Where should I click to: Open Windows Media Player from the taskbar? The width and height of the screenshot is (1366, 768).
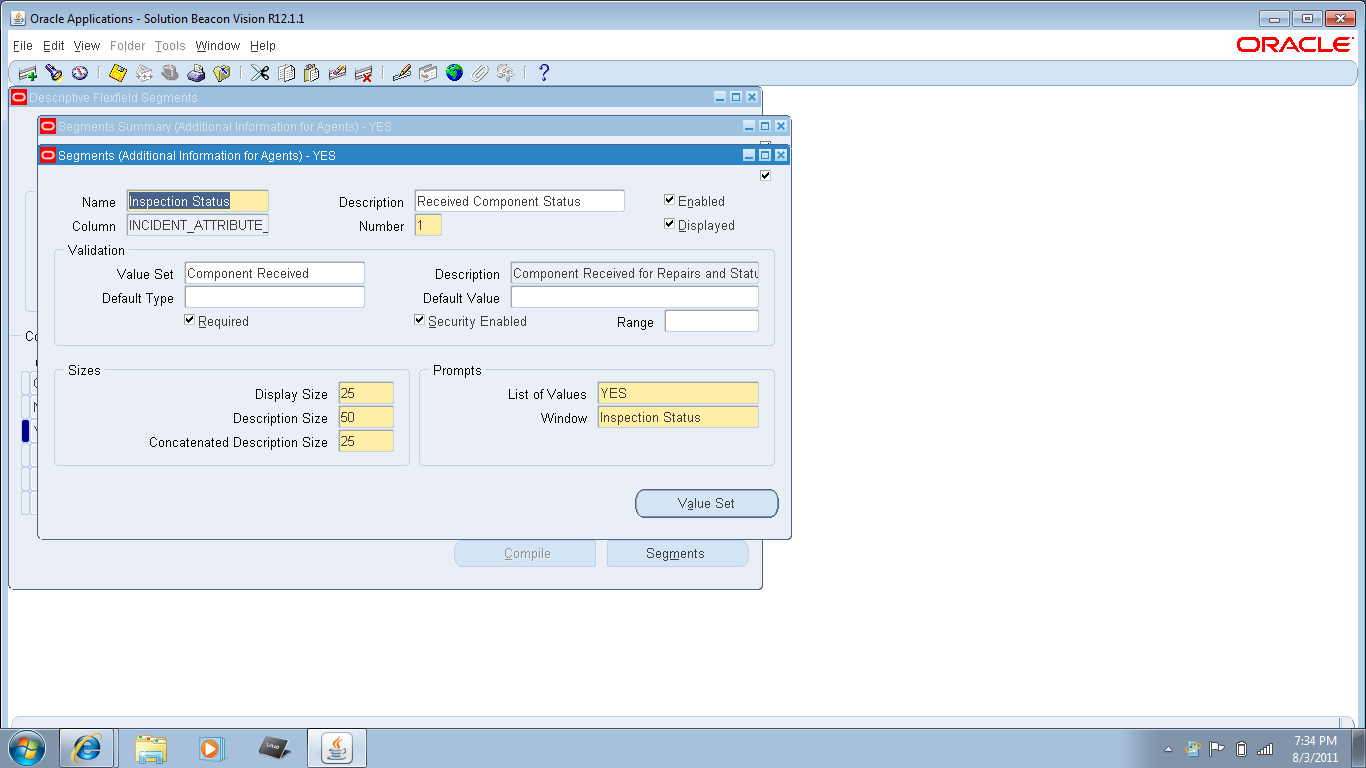coord(212,748)
